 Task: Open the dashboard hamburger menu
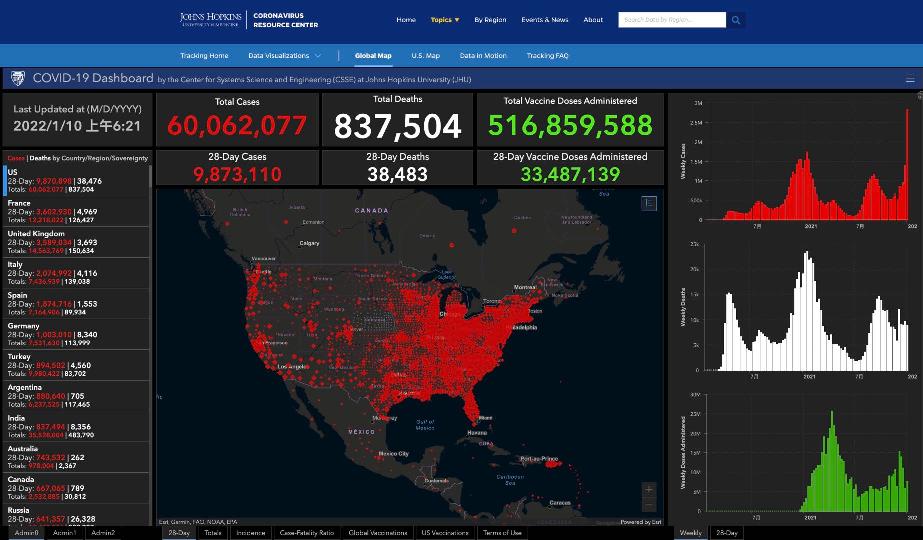click(909, 79)
